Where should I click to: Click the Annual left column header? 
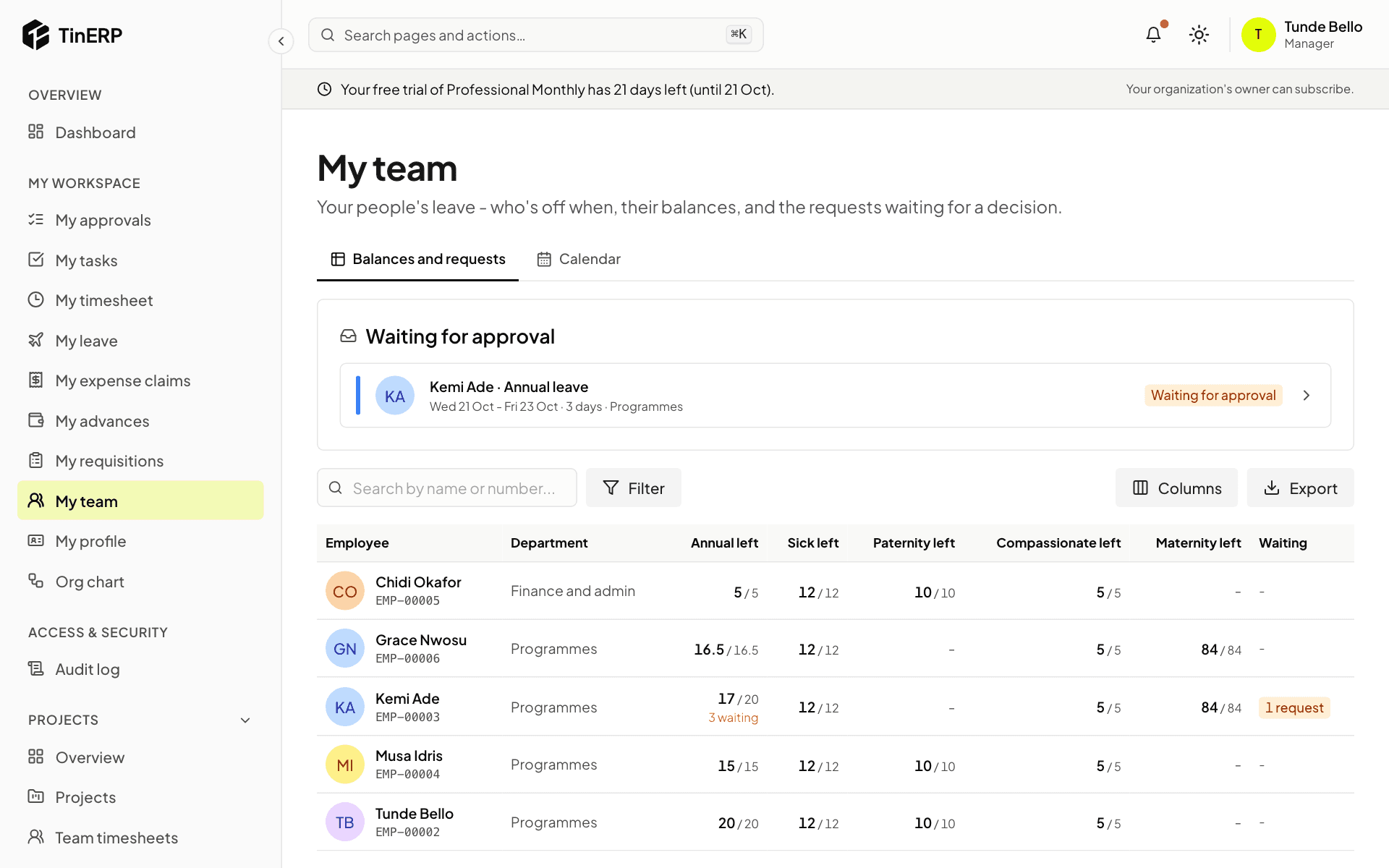click(724, 543)
